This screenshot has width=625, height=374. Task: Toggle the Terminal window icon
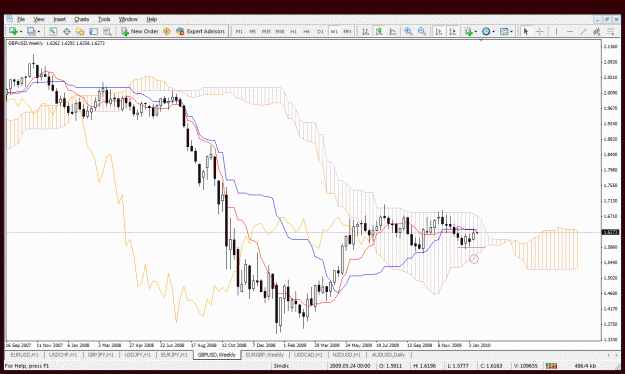[x=93, y=31]
